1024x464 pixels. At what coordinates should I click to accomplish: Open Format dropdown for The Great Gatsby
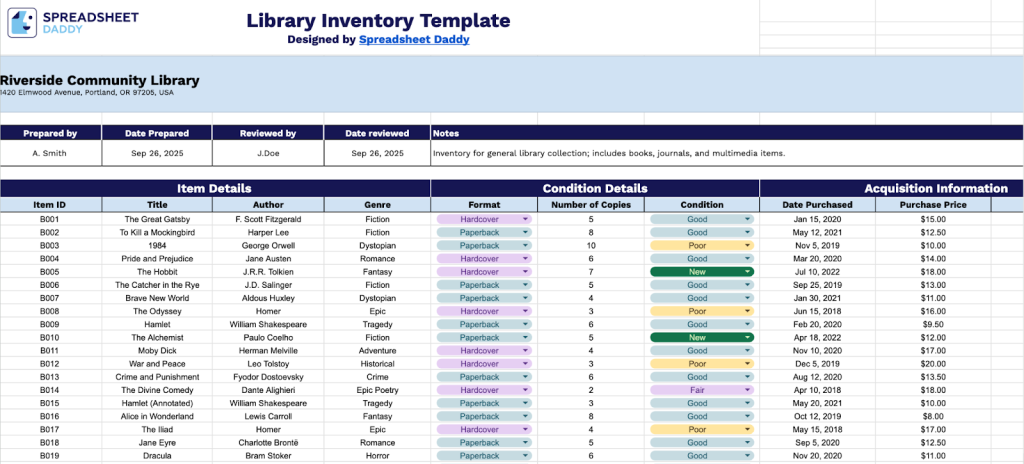click(x=525, y=219)
